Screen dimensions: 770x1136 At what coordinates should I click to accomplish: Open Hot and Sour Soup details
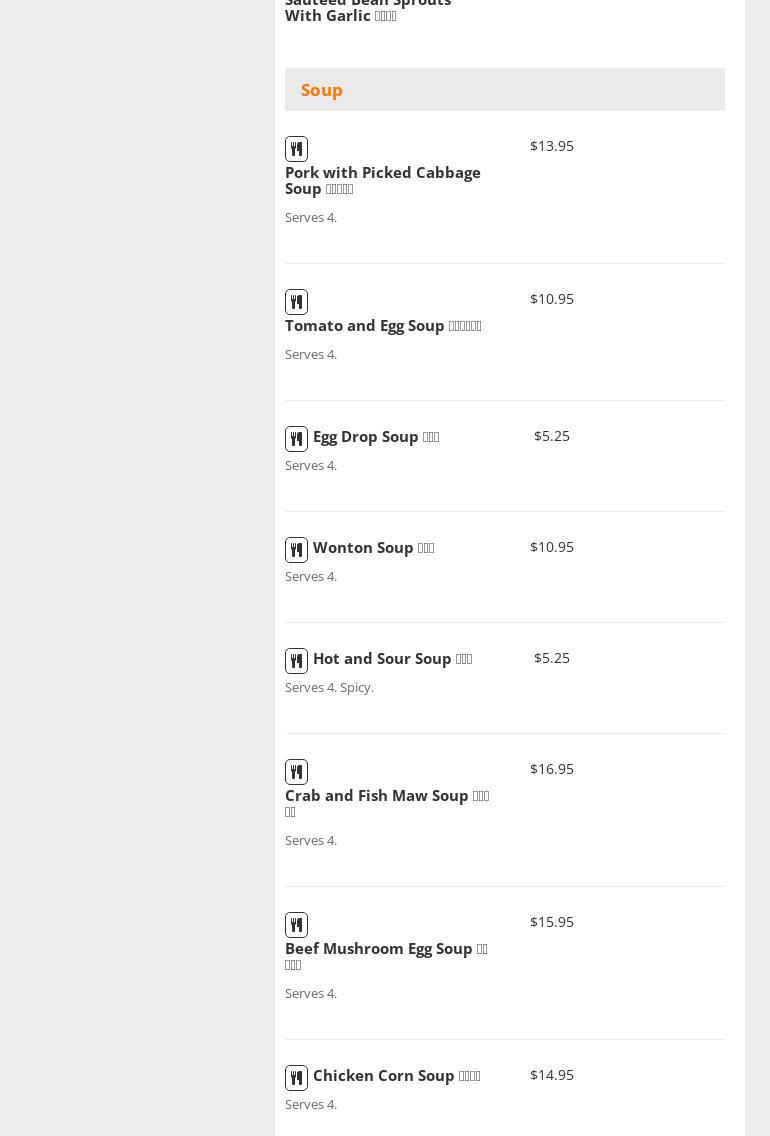click(392, 659)
